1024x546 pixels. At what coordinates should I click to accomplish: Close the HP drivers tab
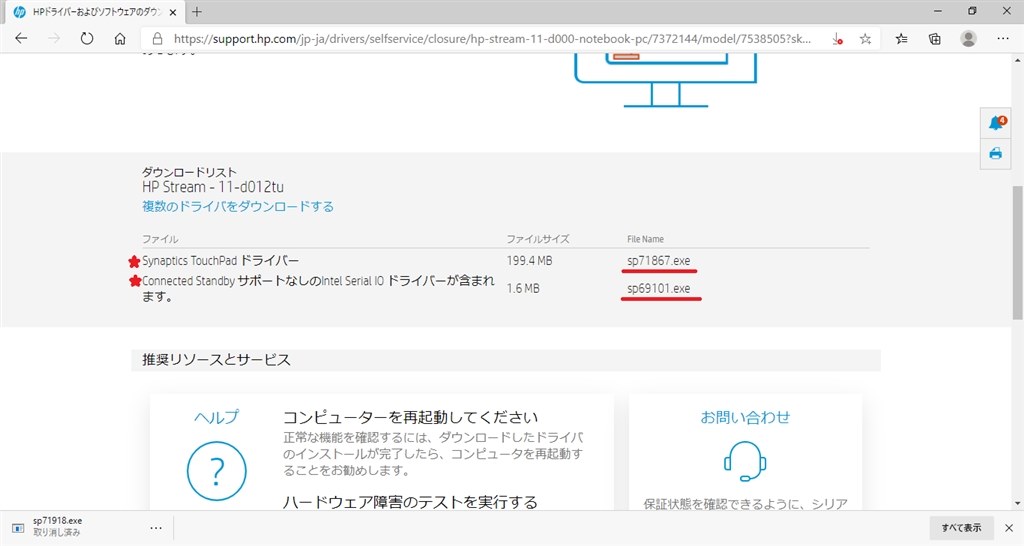click(172, 12)
